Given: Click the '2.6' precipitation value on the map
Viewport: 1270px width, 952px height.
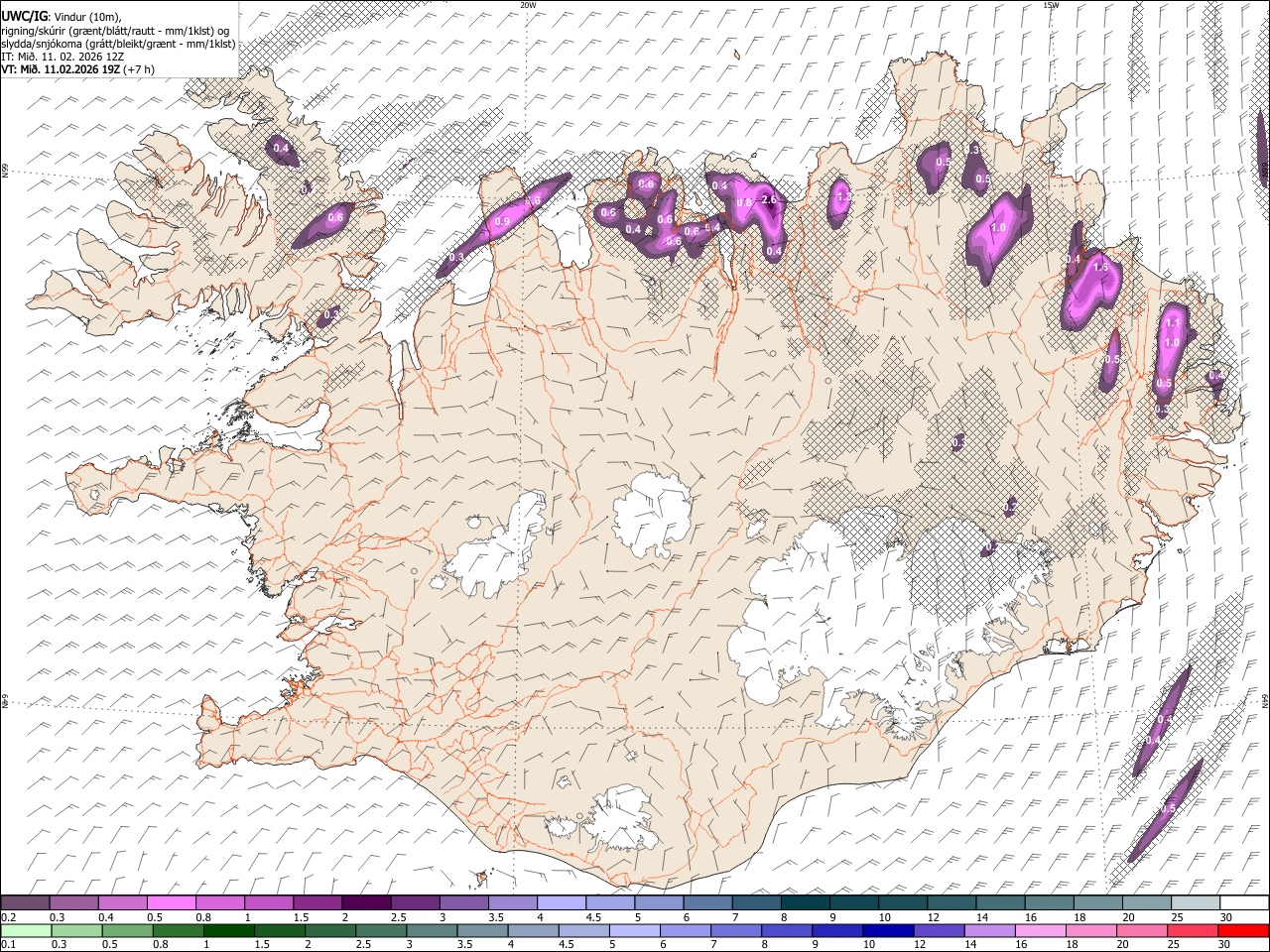Looking at the screenshot, I should point(768,199).
